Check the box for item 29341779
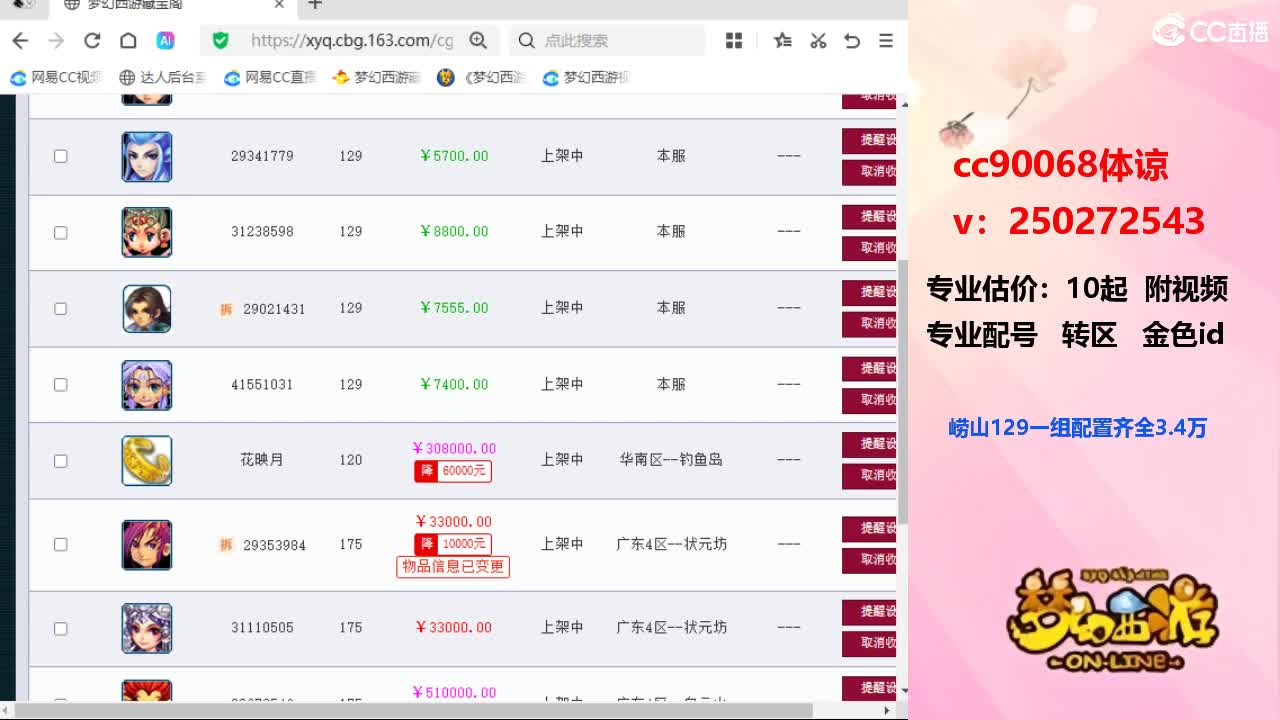 point(60,156)
